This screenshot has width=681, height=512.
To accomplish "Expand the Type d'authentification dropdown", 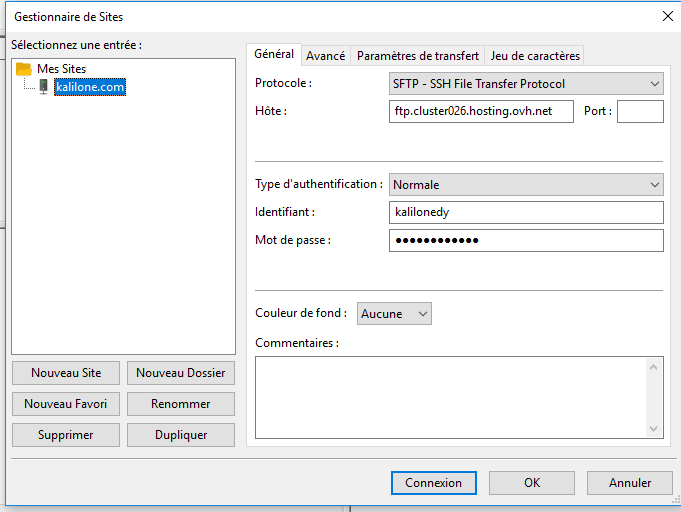I will pyautogui.click(x=525, y=184).
